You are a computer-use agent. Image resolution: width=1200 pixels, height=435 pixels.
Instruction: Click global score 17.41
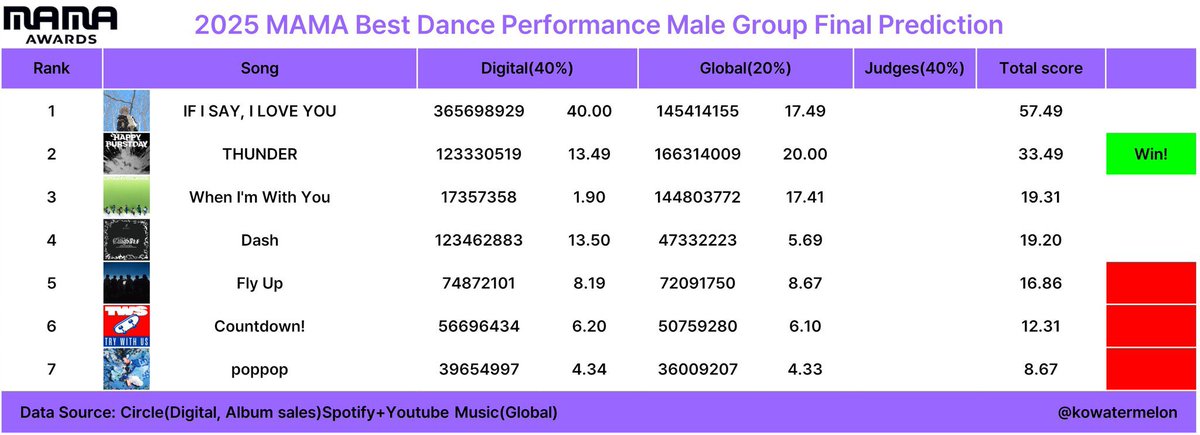tap(805, 197)
